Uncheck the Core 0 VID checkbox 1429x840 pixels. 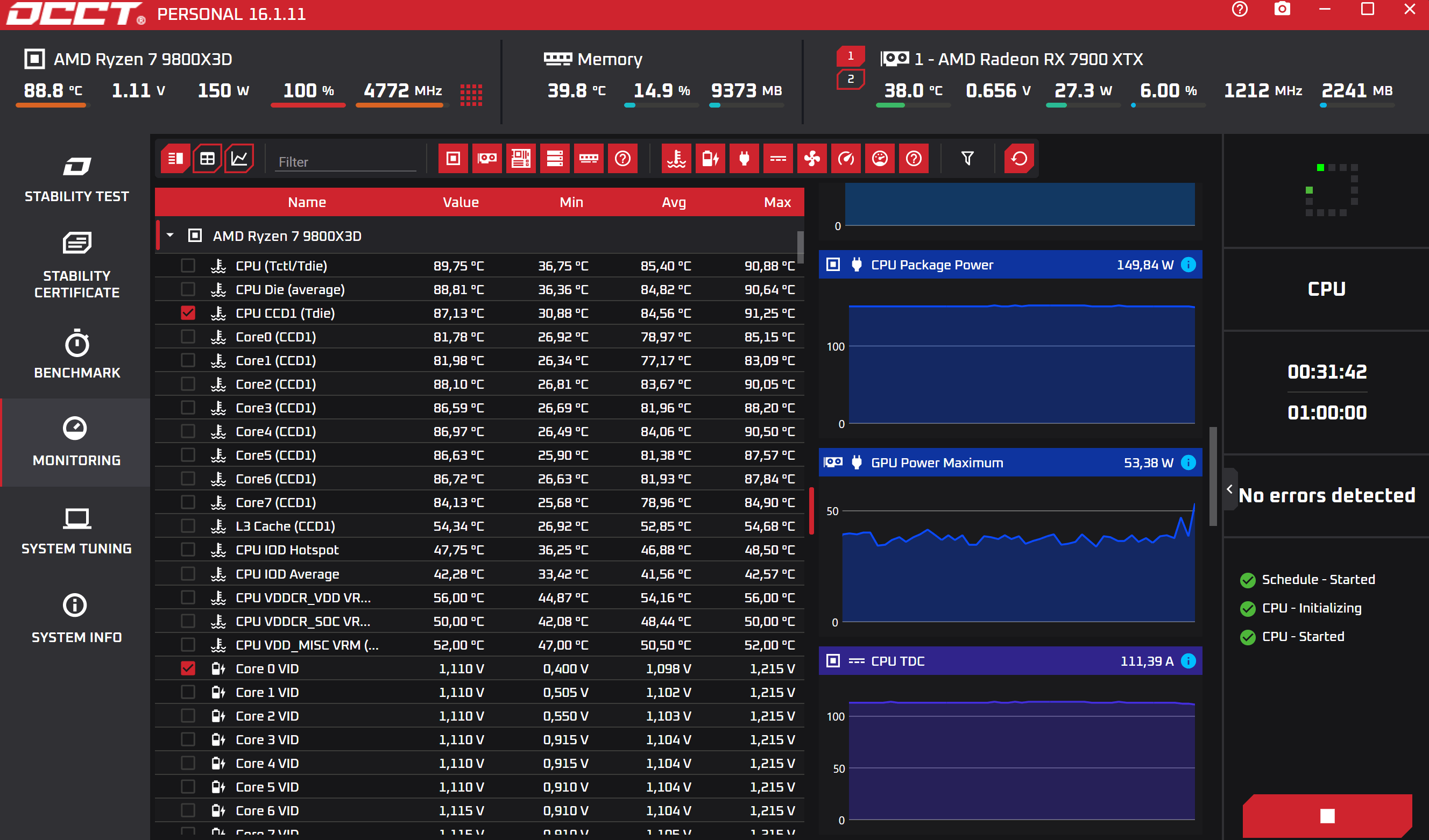point(188,669)
